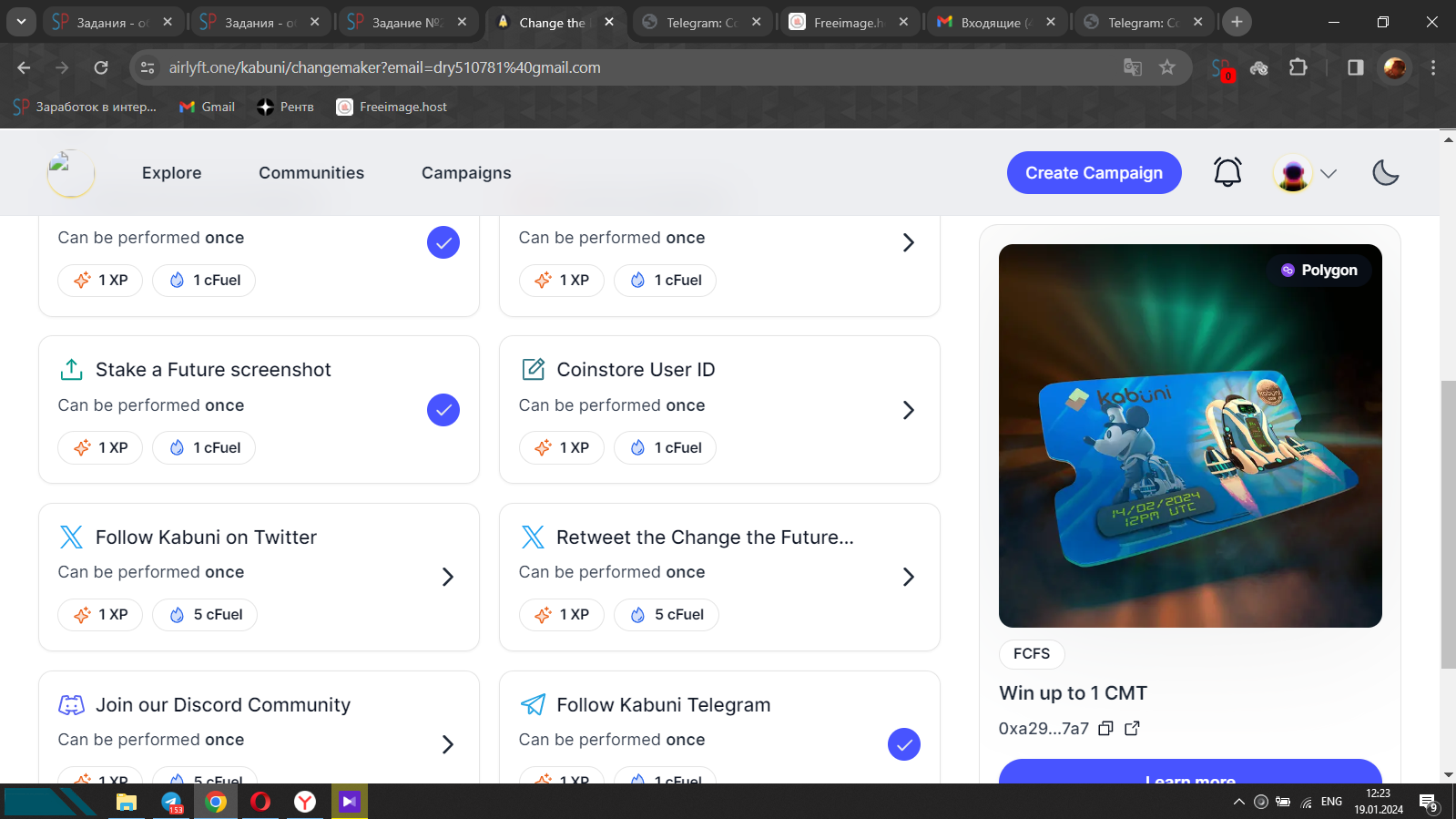Click edit icon beside Coinstore User ID
This screenshot has width=1456, height=819.
(x=533, y=369)
